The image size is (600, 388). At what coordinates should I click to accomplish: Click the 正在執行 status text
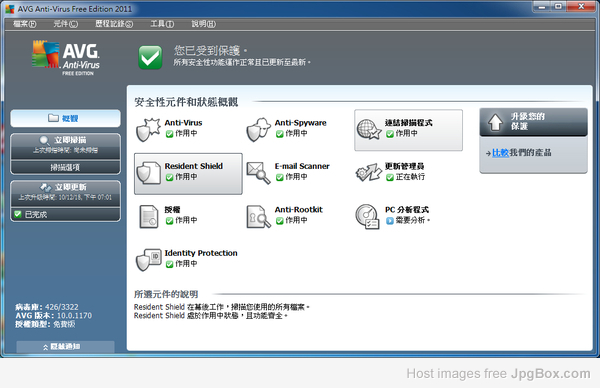point(410,177)
